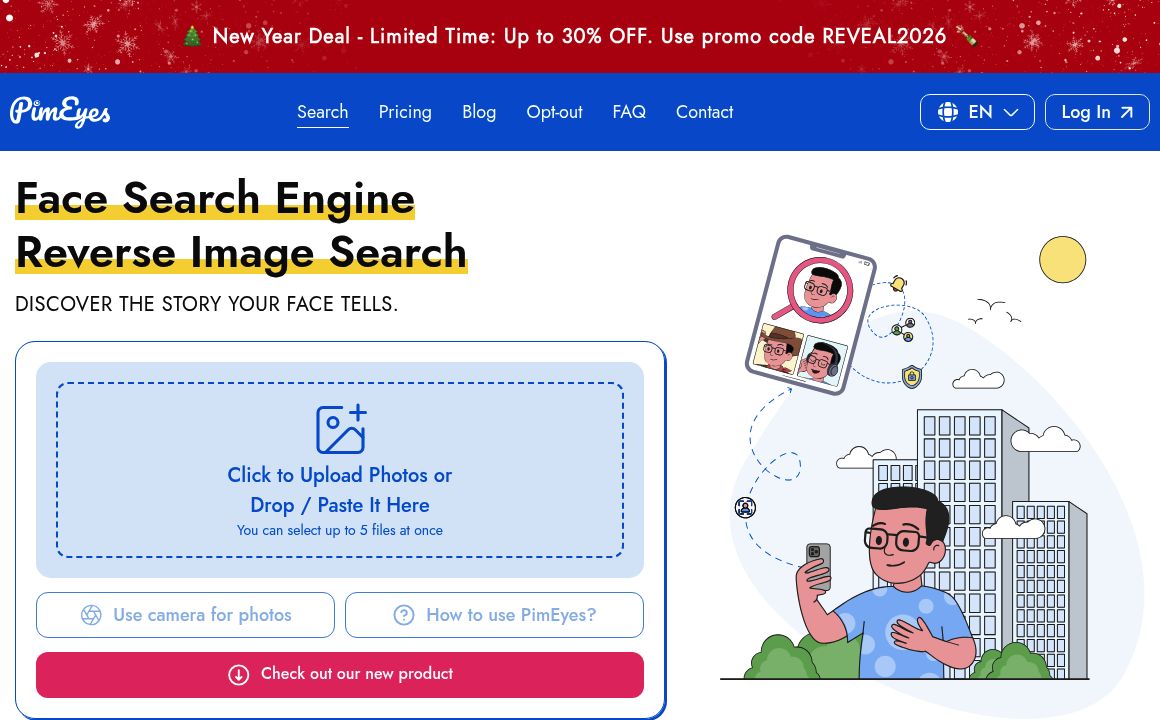Open the EN language selector
Viewport: 1160px width, 720px height.
click(977, 112)
